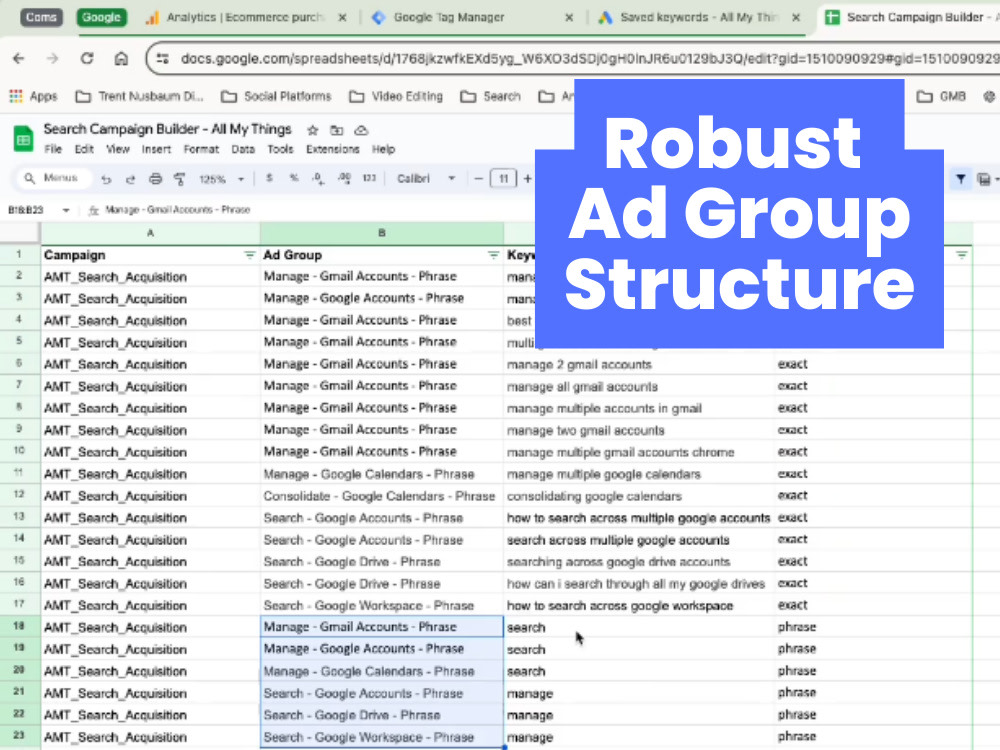This screenshot has height=750, width=1000.
Task: Click the formula bar content
Action: (177, 210)
